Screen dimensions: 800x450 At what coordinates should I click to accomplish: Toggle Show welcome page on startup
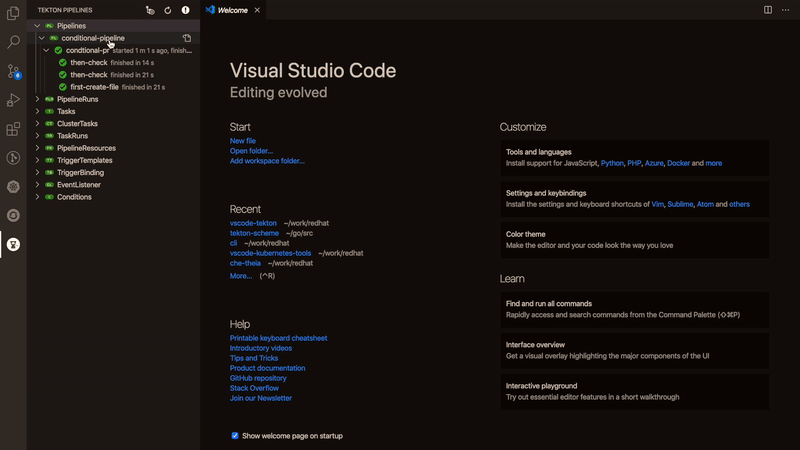235,436
